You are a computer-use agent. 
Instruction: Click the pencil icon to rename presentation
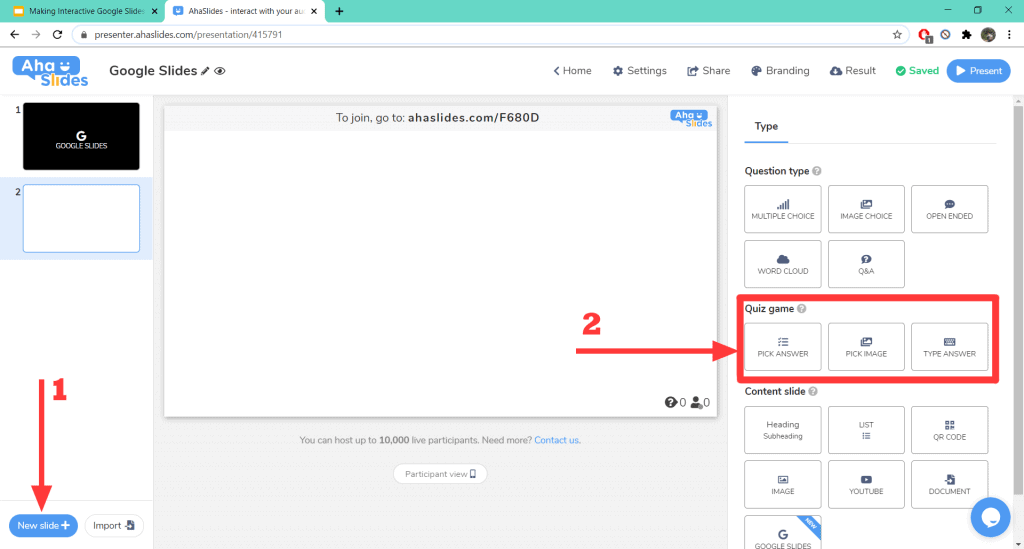click(x=205, y=71)
